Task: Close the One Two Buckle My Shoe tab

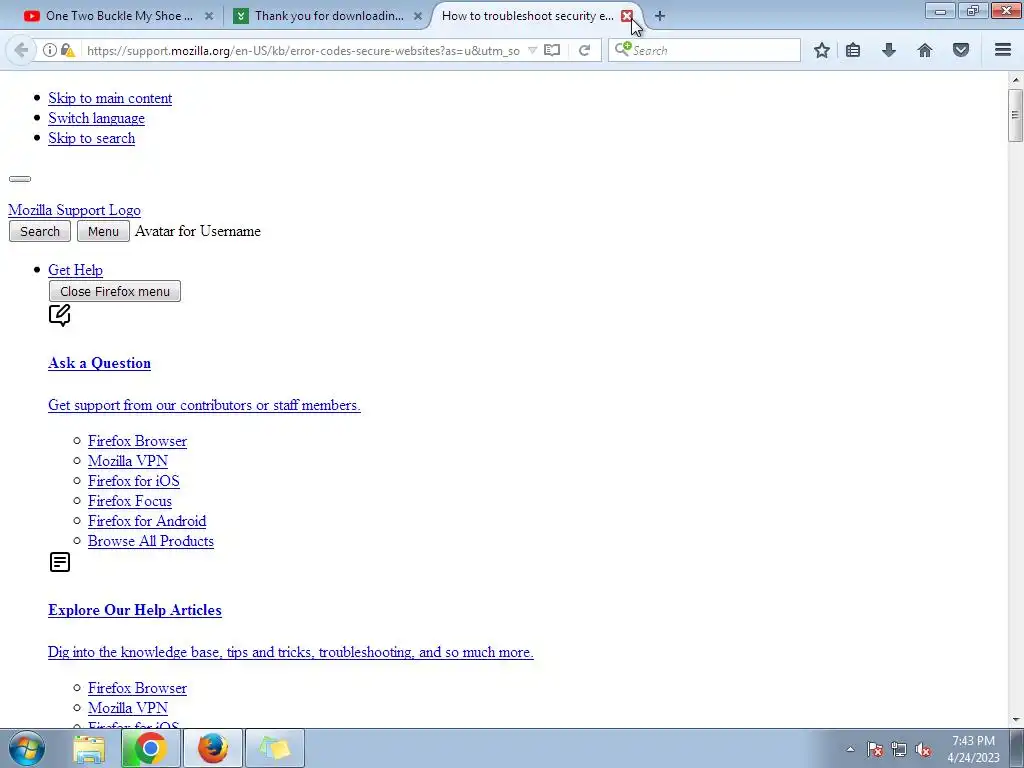Action: (x=209, y=16)
